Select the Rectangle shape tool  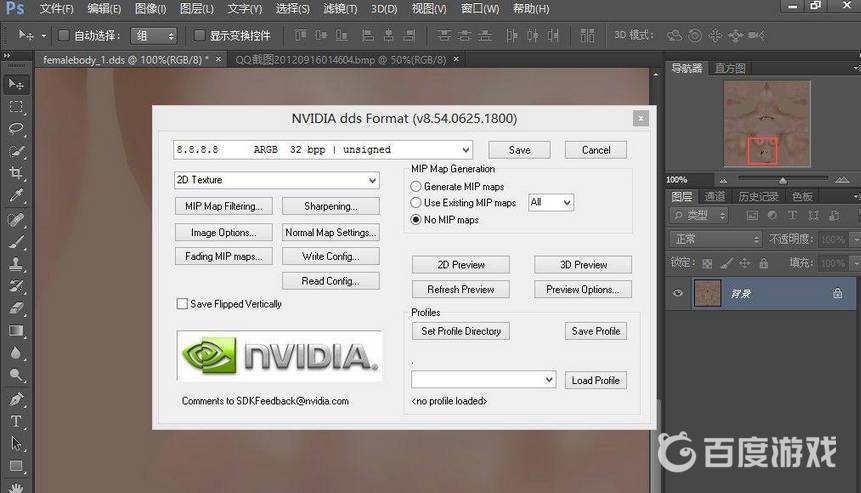[x=16, y=466]
